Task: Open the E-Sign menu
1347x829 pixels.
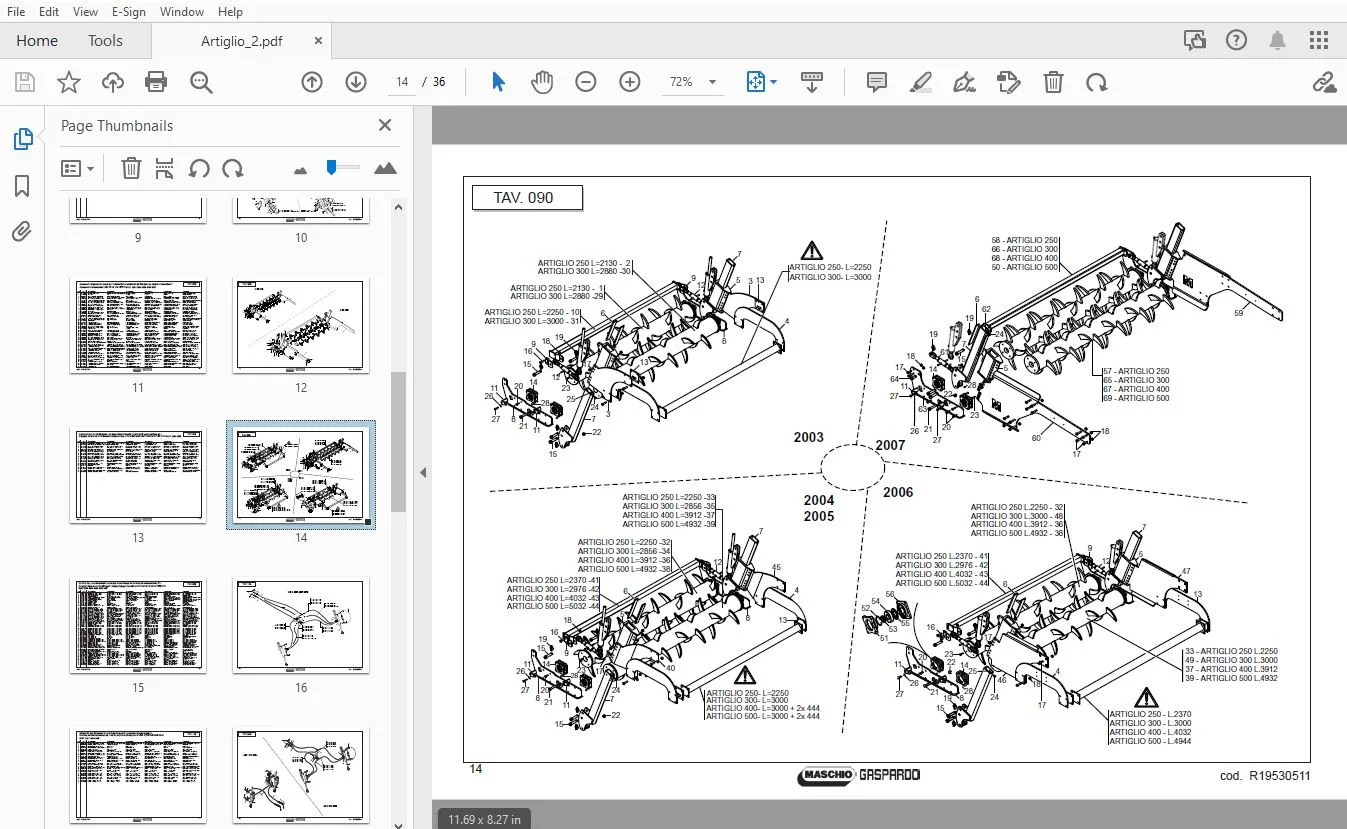Action: 128,12
